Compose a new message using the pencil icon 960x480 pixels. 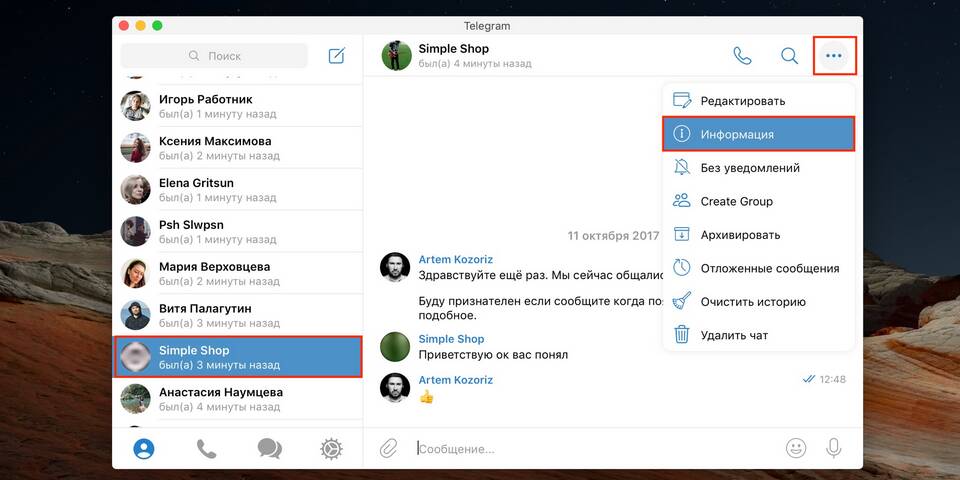tap(337, 56)
